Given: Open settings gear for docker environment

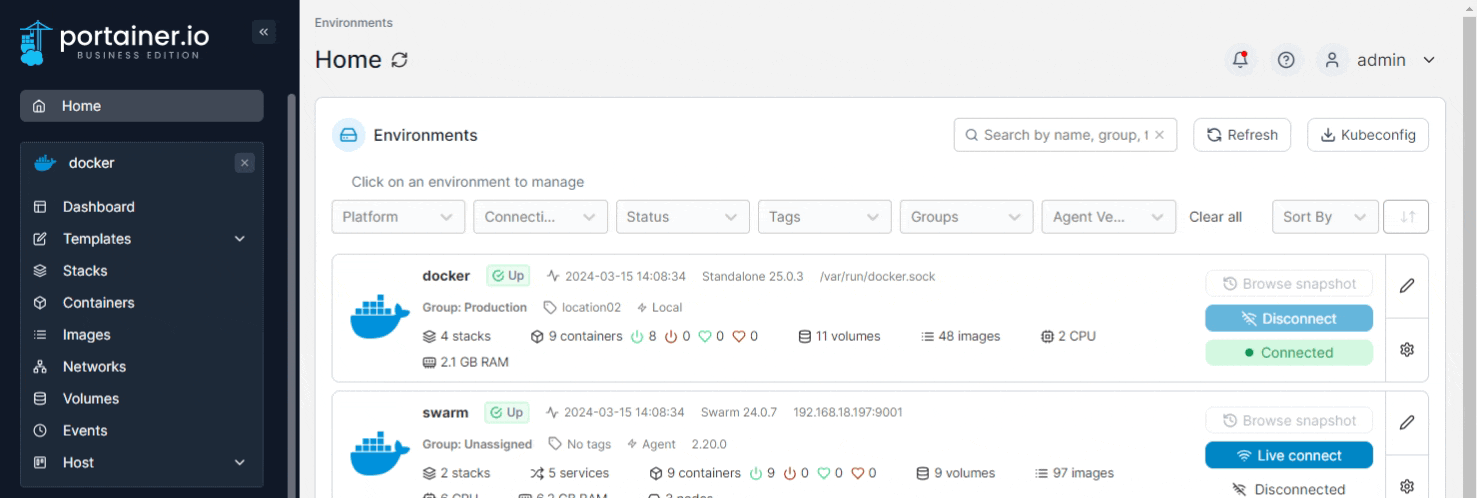Looking at the screenshot, I should click(x=1406, y=349).
